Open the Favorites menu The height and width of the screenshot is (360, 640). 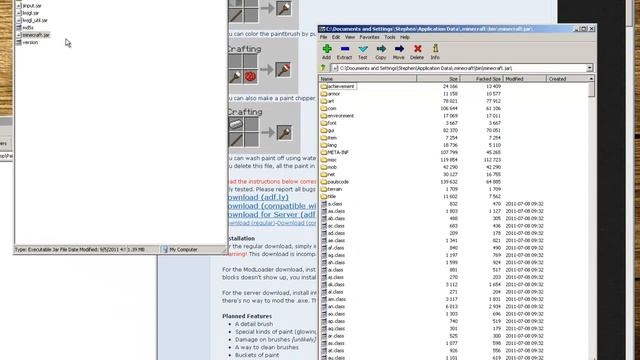click(369, 37)
